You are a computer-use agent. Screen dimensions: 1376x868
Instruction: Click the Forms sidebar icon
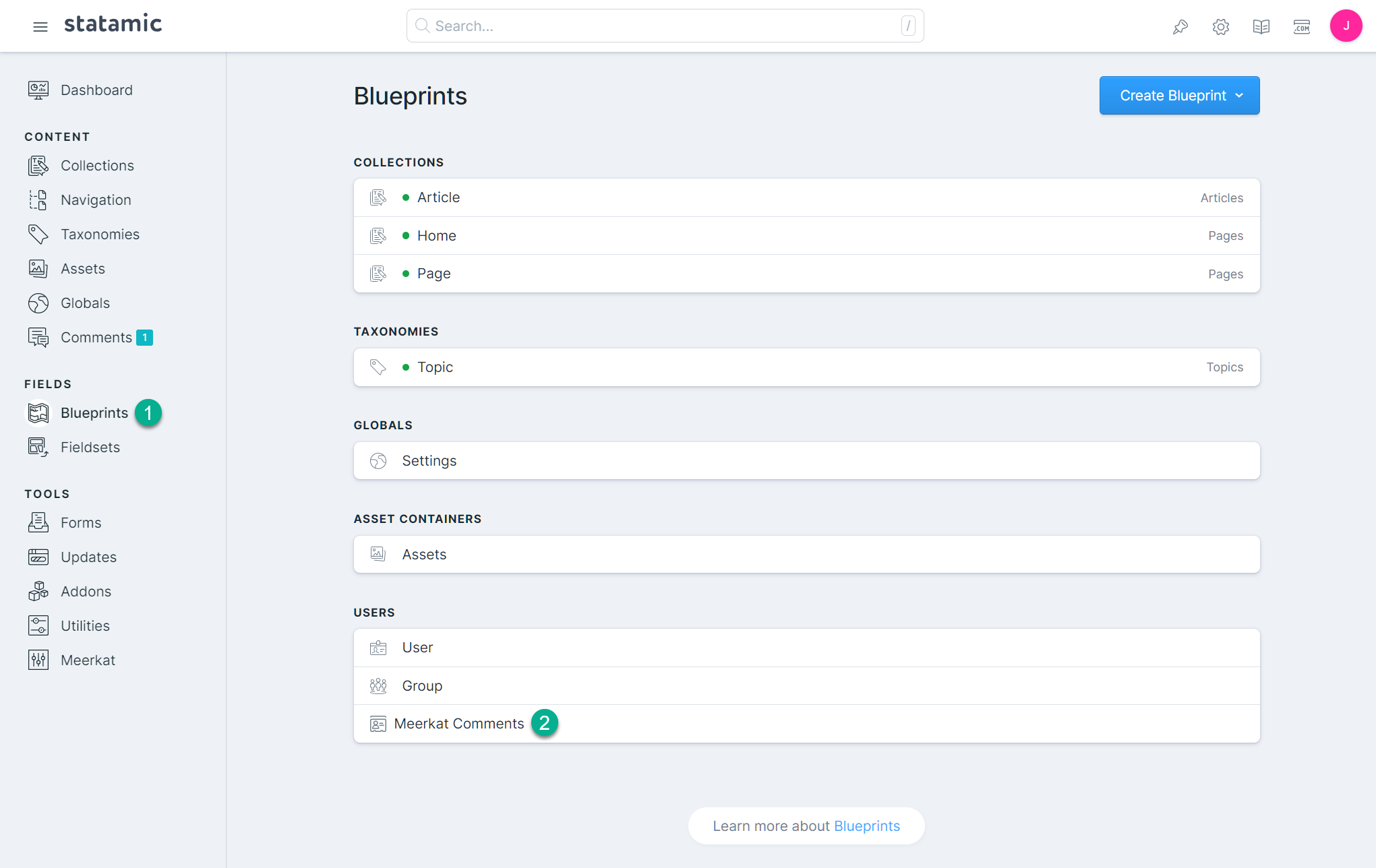[x=38, y=523]
